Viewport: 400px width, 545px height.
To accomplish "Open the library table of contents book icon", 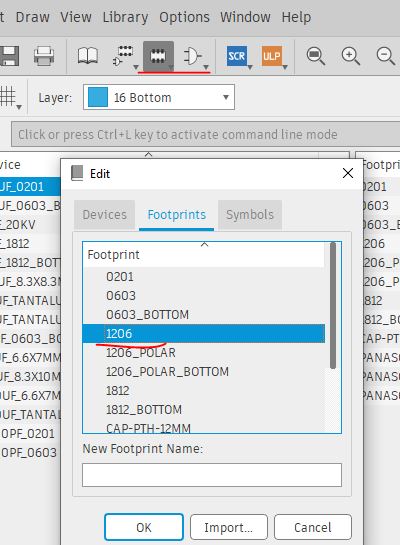I will [88, 56].
